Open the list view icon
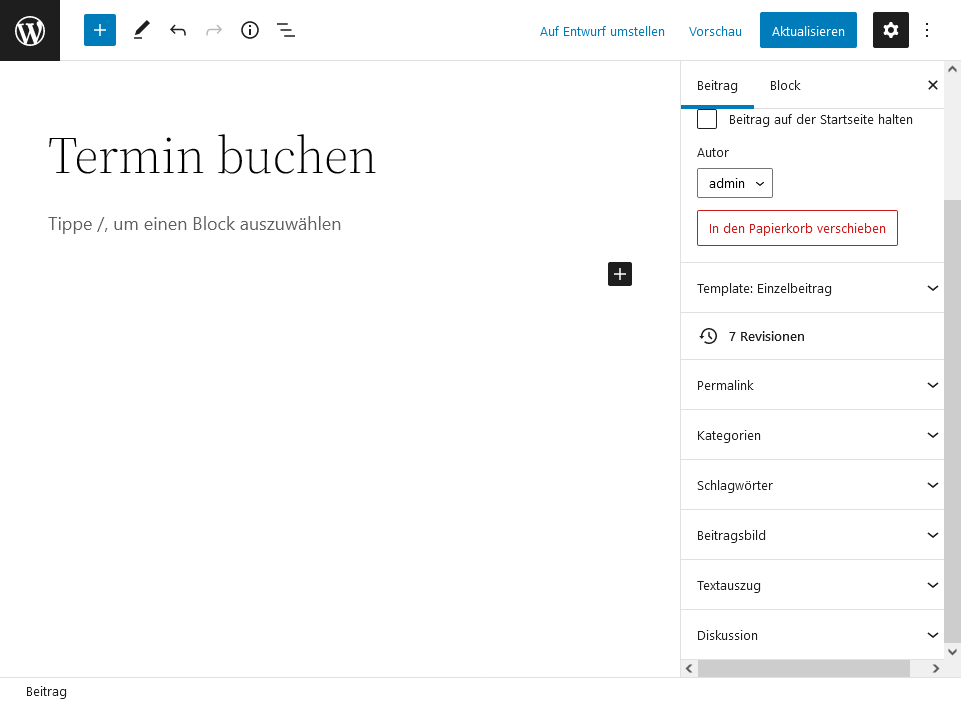The height and width of the screenshot is (702, 961). tap(286, 30)
